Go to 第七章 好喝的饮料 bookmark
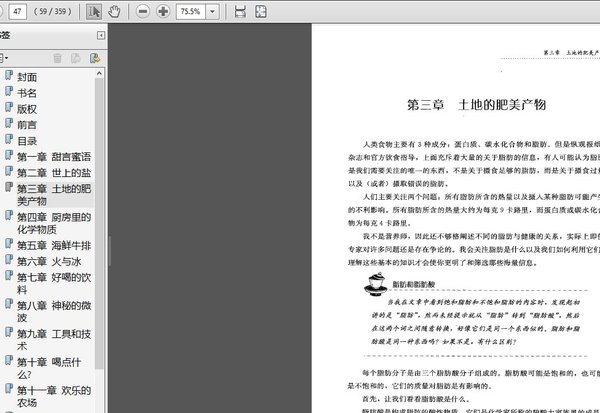The width and height of the screenshot is (600, 413). point(54,284)
